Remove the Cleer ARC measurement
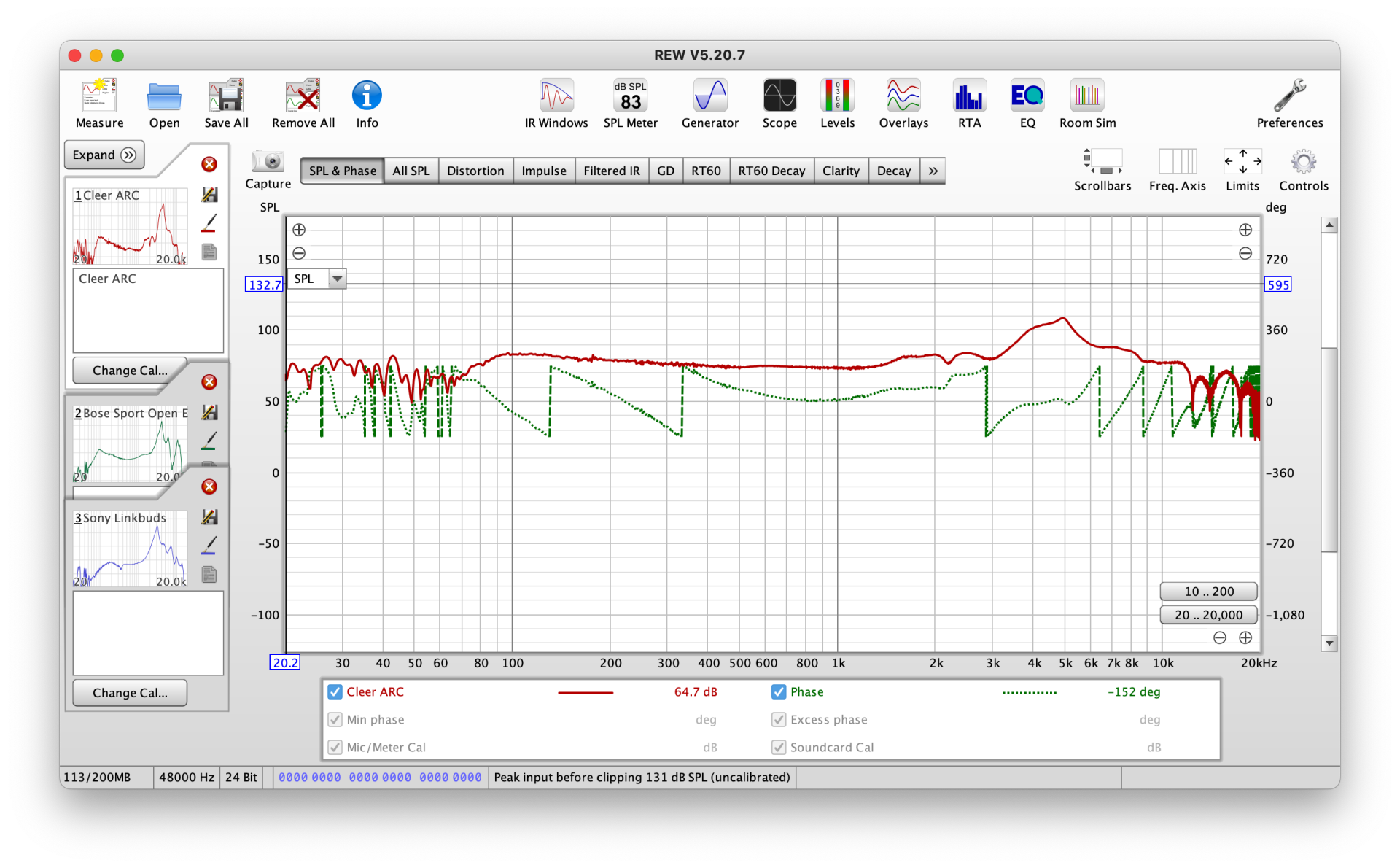The image size is (1400, 868). (x=209, y=164)
